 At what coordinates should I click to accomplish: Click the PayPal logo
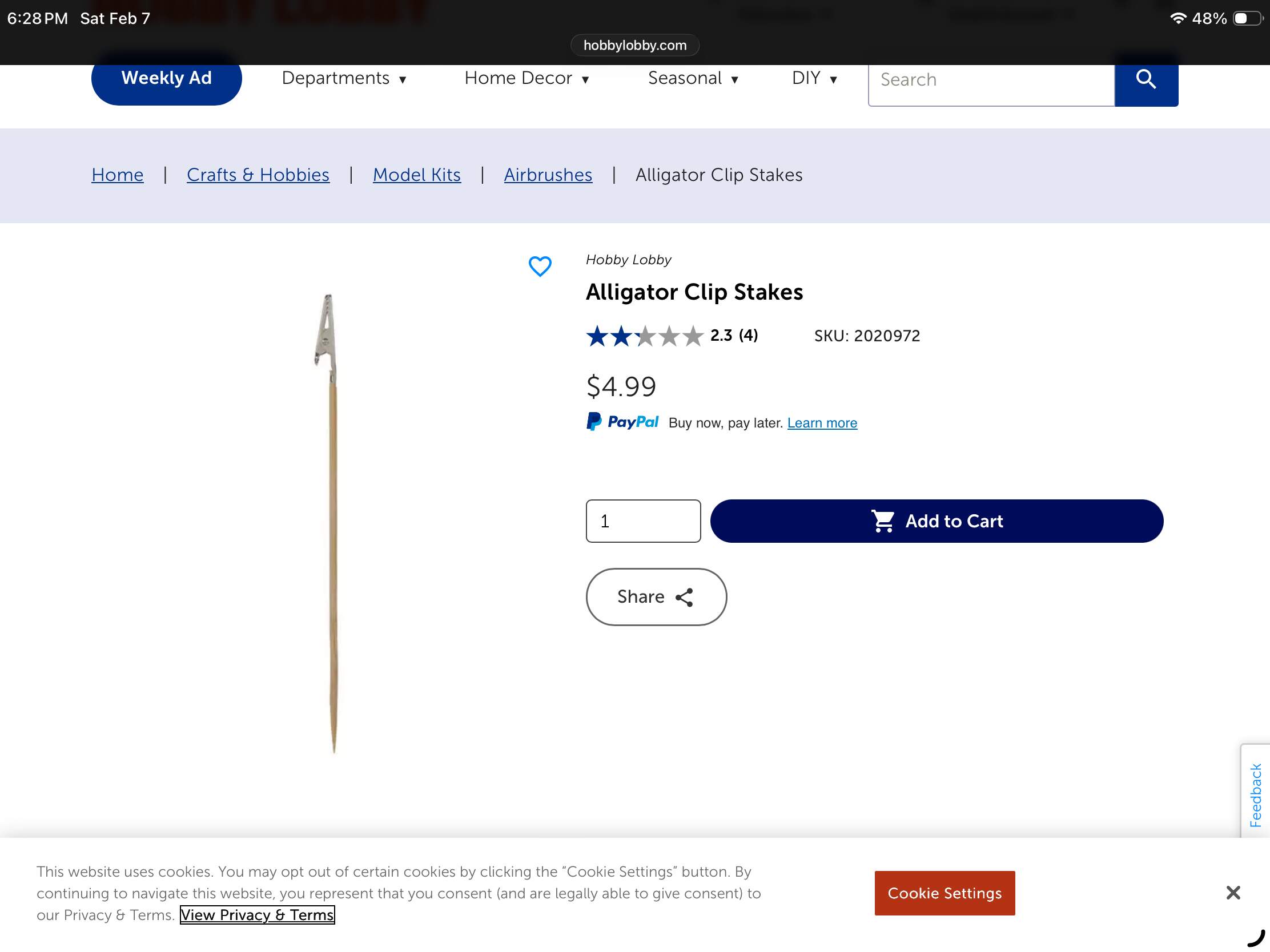click(622, 422)
